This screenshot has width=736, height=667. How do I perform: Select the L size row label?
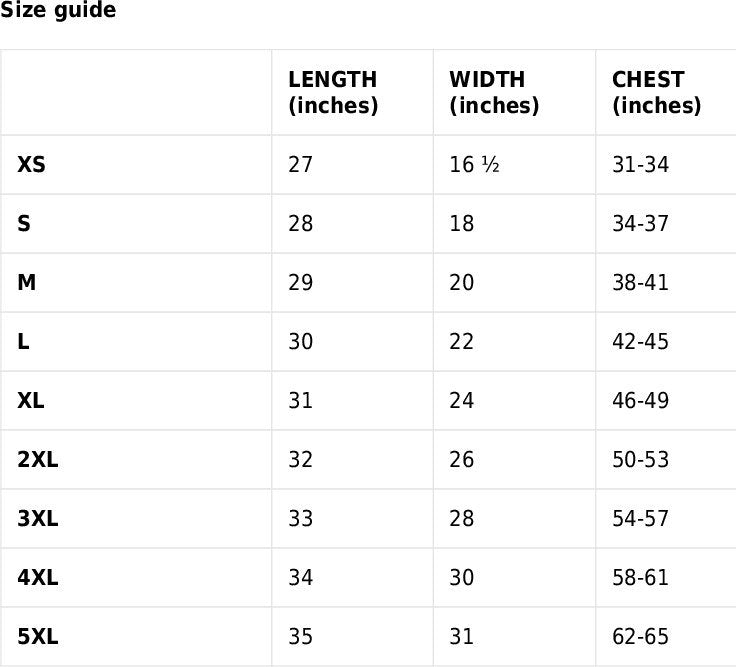[x=24, y=341]
